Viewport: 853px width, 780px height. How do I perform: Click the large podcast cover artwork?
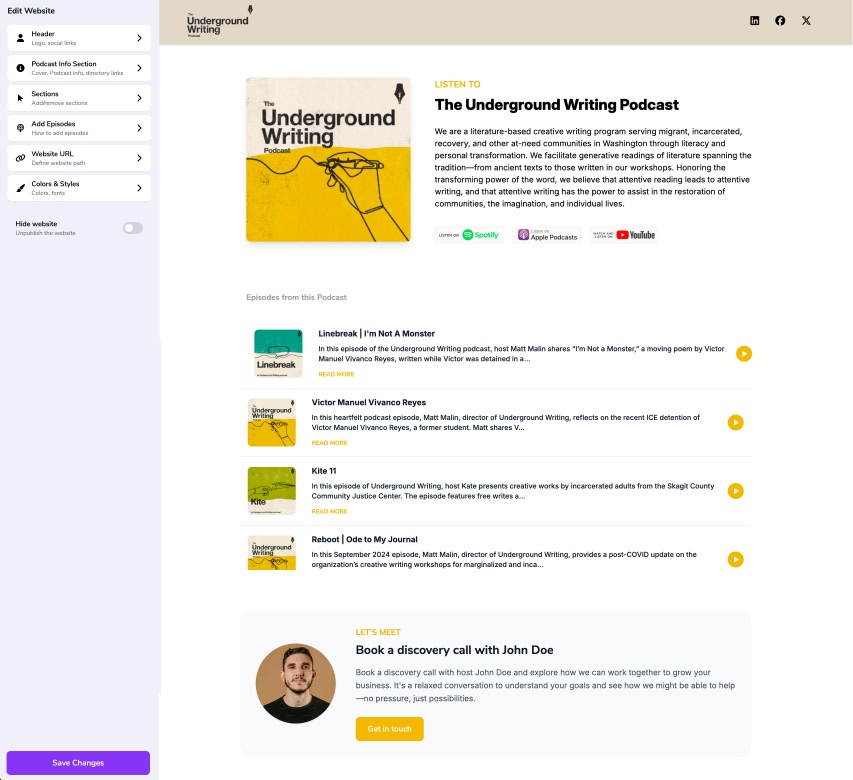point(328,159)
